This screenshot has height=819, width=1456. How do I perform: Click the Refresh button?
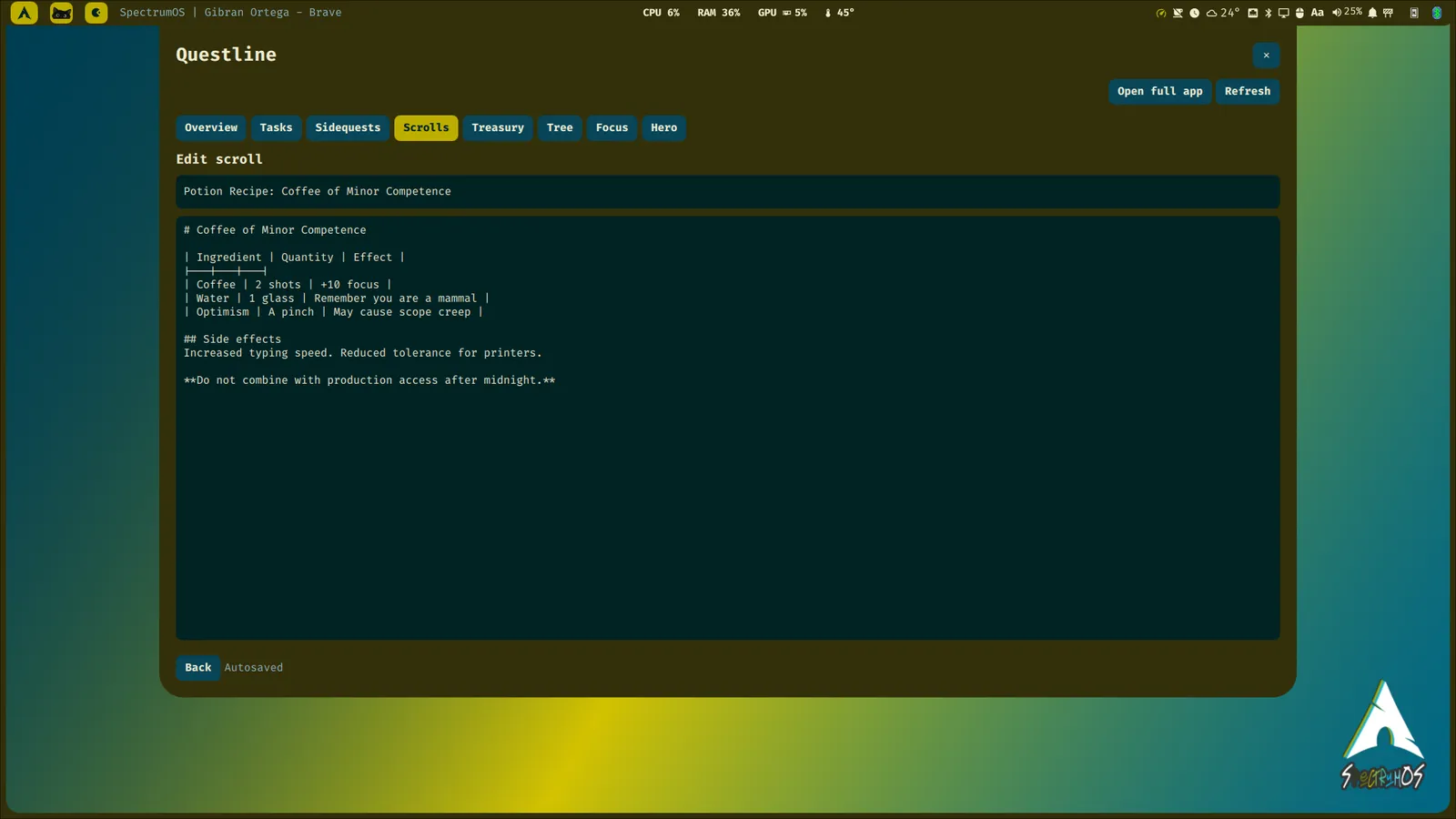[1248, 92]
